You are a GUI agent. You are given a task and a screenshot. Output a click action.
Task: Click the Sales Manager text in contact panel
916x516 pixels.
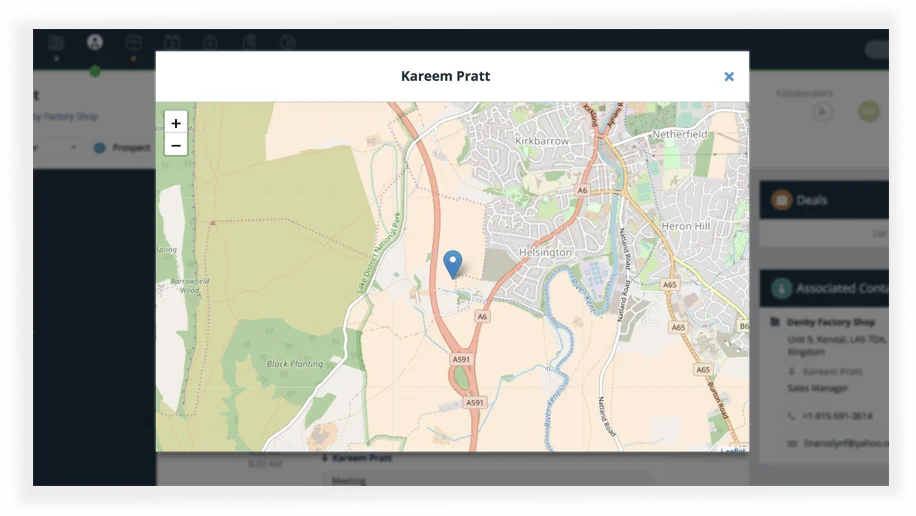[x=817, y=388]
